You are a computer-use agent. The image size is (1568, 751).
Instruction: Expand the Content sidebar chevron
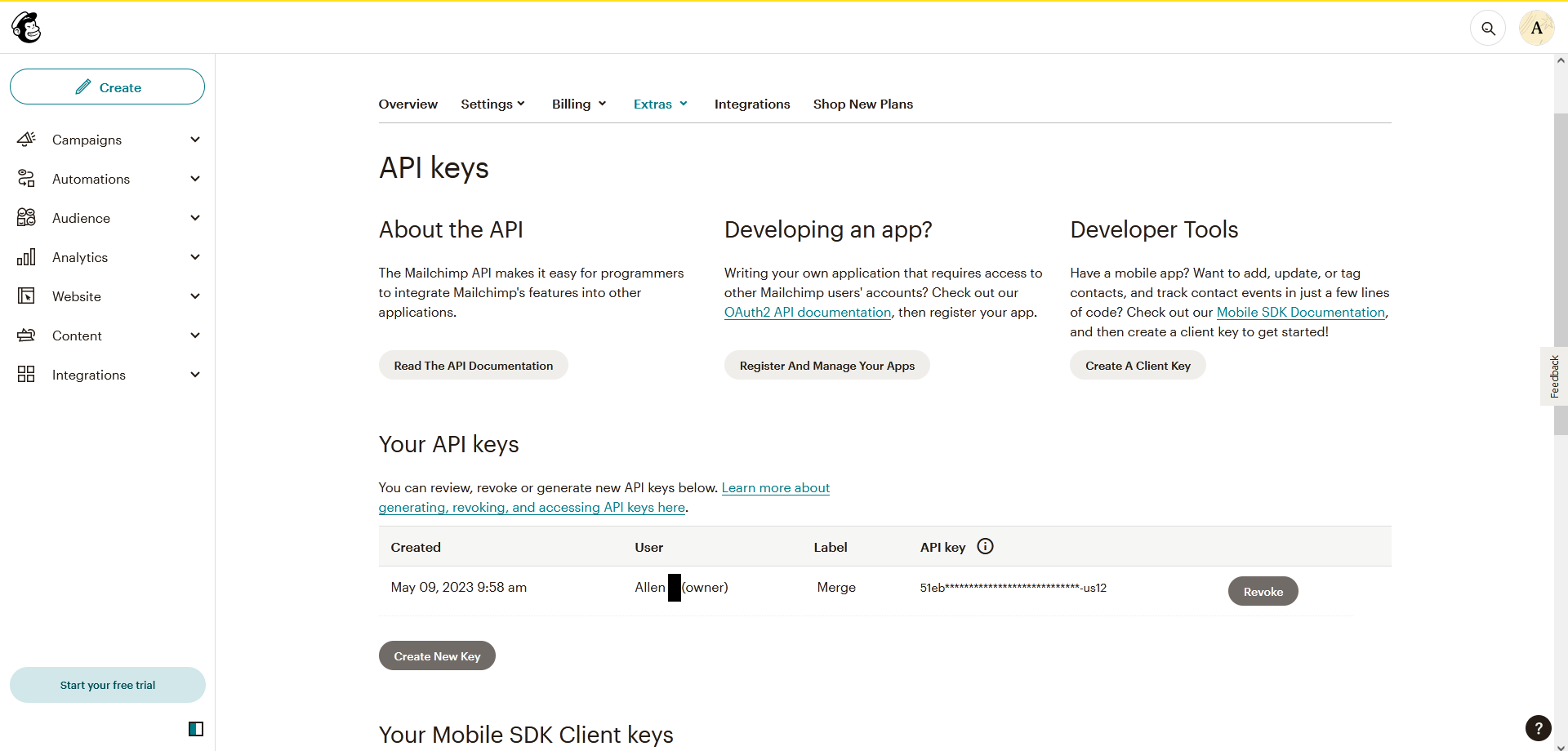click(x=195, y=336)
